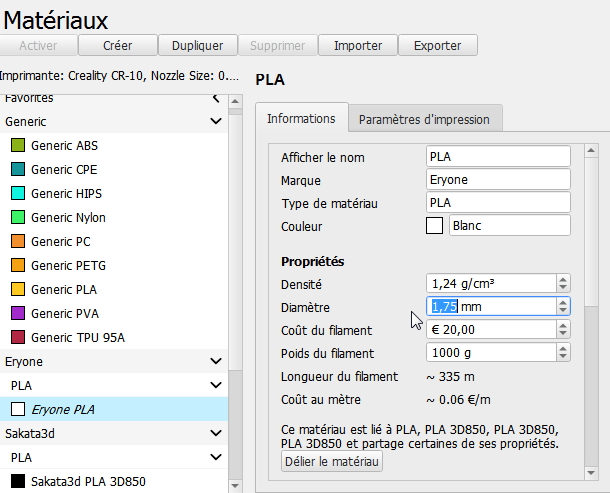Click the Créer button
This screenshot has width=610, height=493.
118,45
